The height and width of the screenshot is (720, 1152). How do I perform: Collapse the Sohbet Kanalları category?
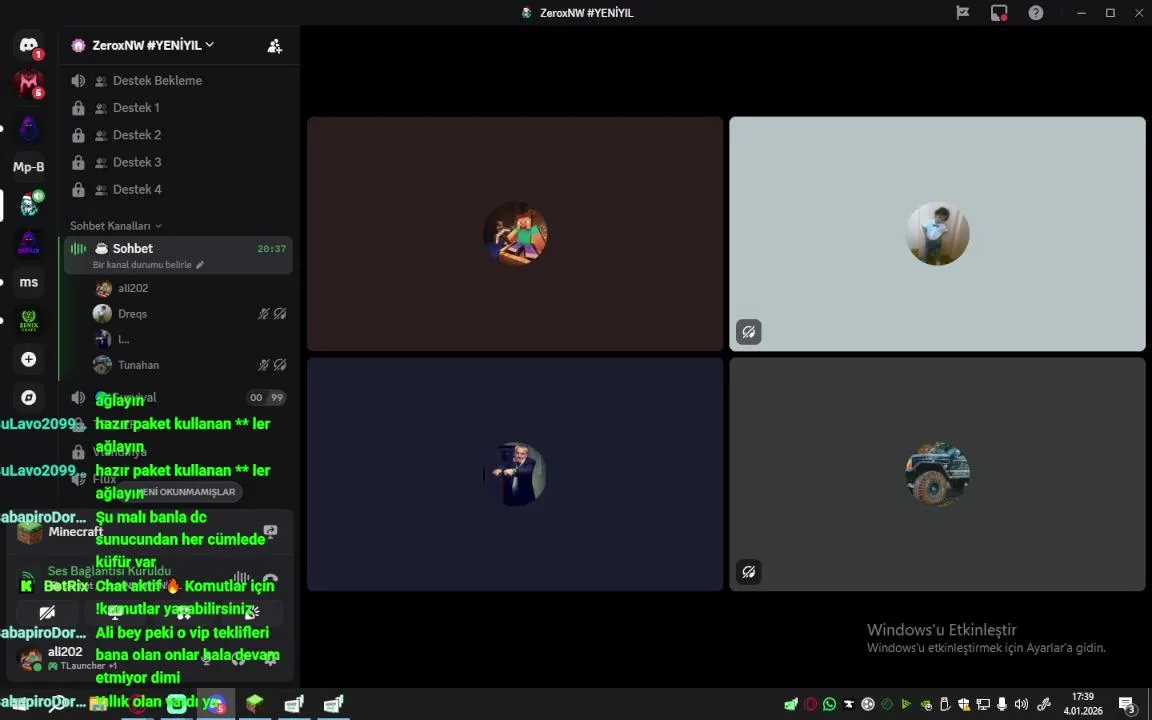(x=115, y=226)
